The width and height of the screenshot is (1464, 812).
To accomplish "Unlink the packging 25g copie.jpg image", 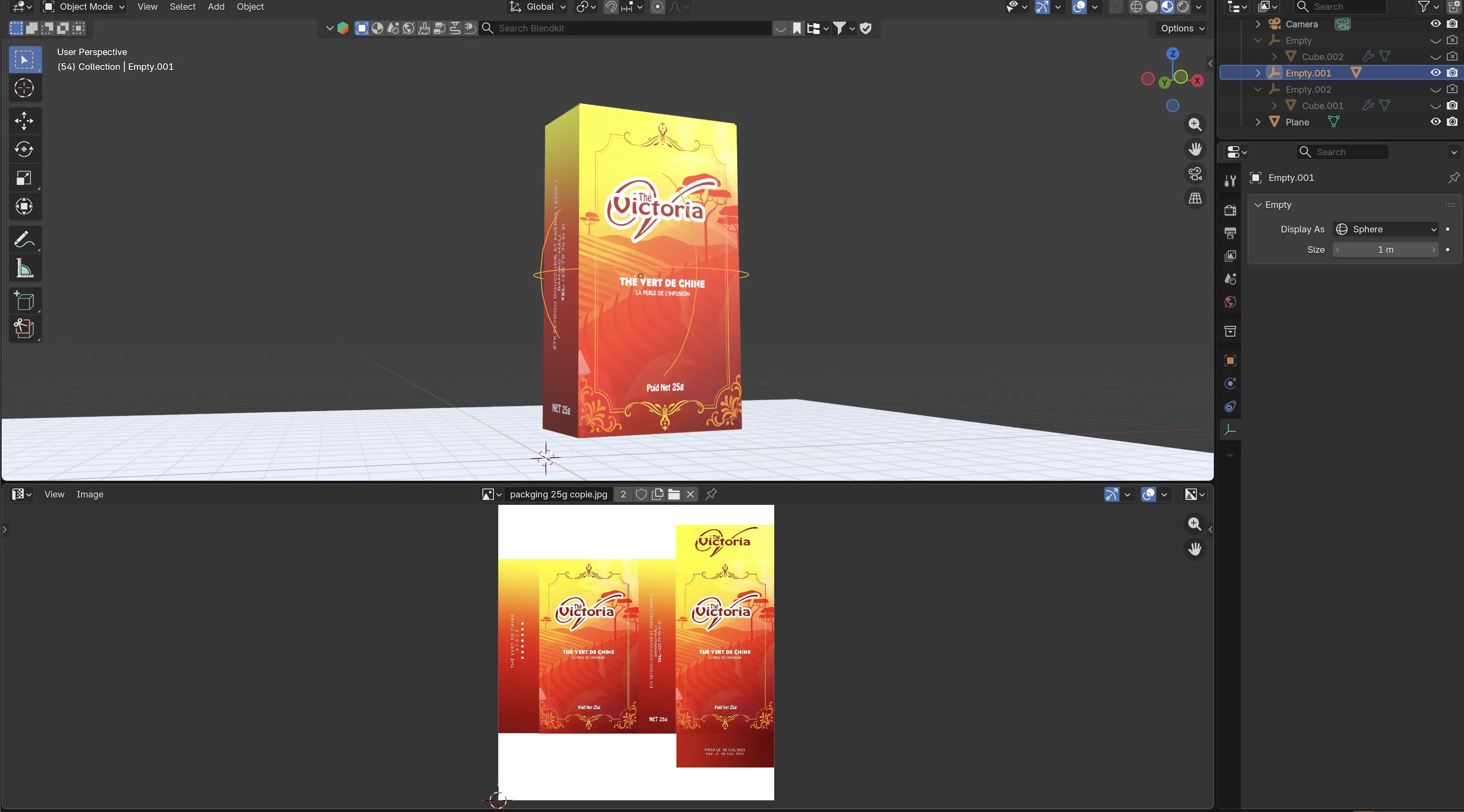I will (690, 494).
